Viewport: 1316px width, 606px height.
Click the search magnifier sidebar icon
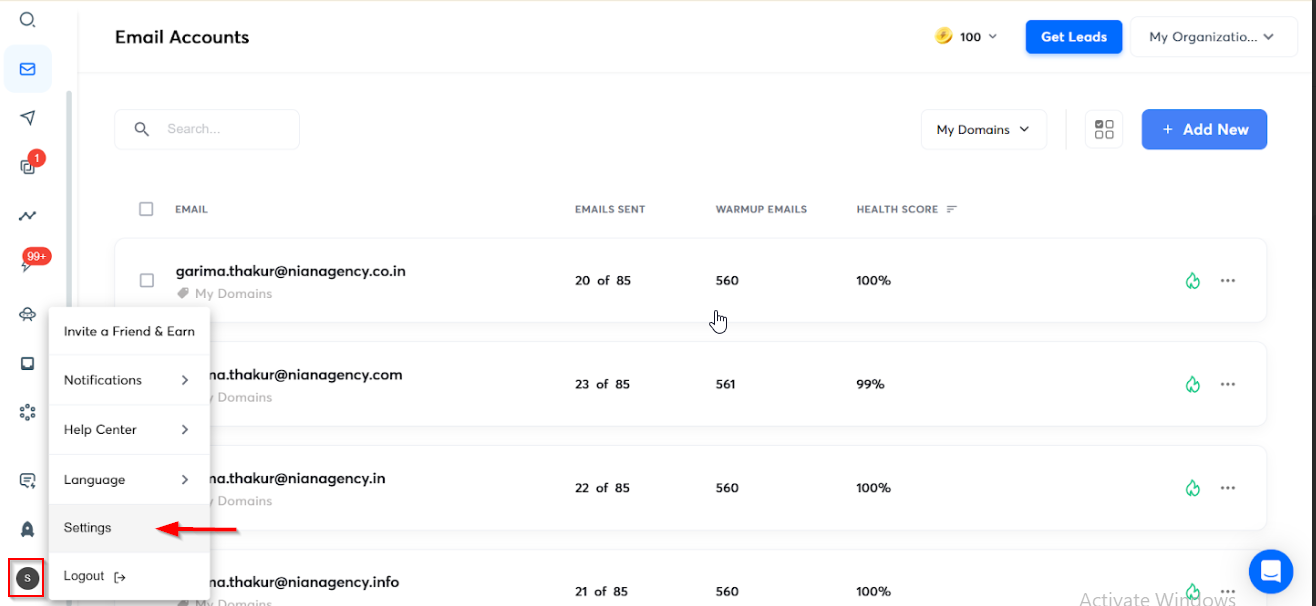tap(28, 20)
